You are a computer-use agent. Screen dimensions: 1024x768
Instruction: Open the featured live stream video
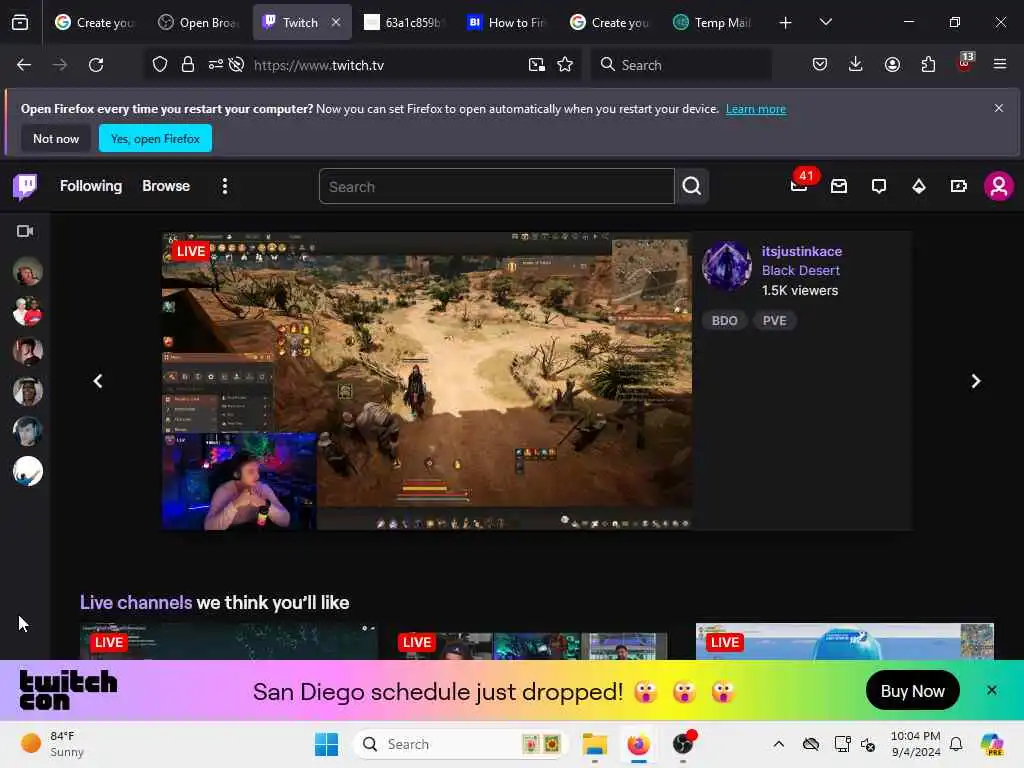pyautogui.click(x=427, y=381)
